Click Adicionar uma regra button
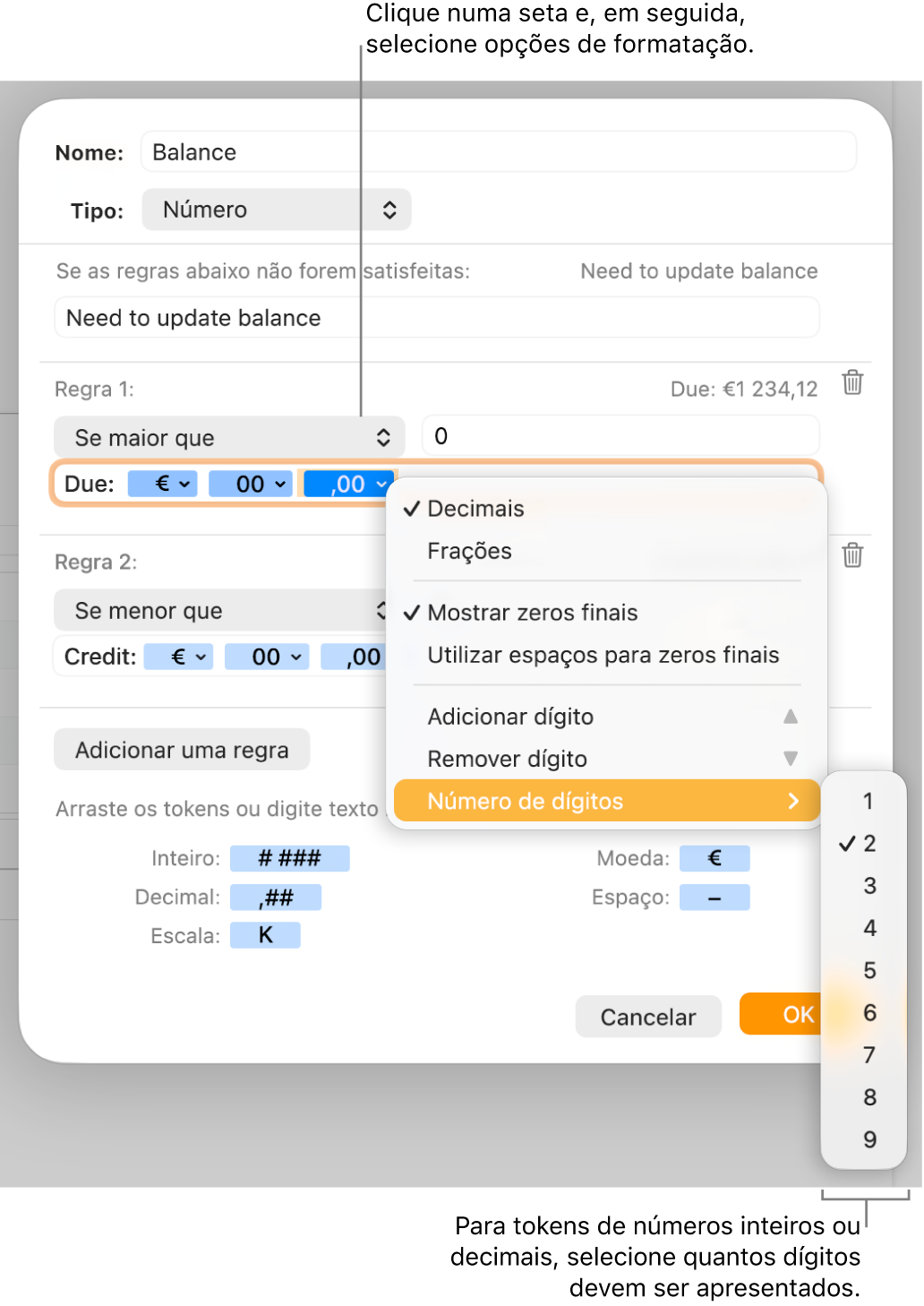 [182, 750]
